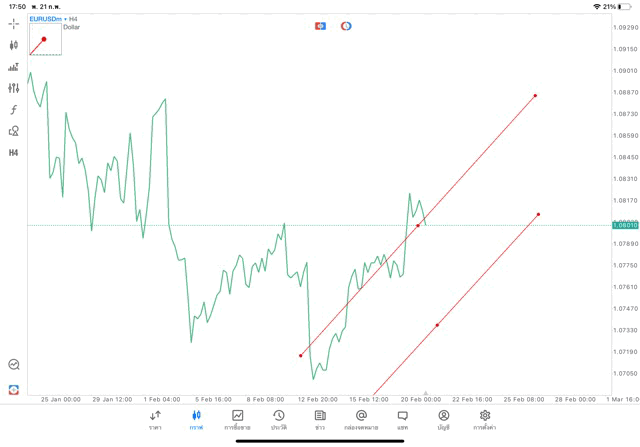Open chart line style icon
Screen dimensions: 640x447
tap(14, 67)
